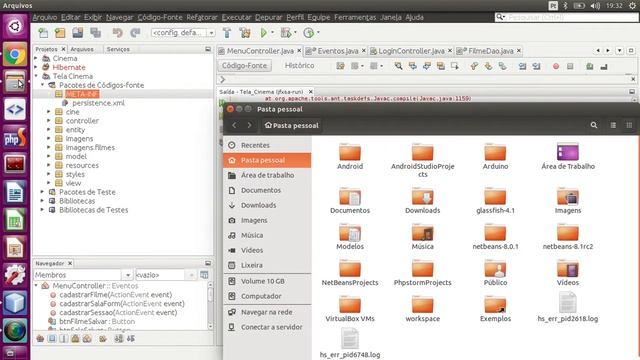Select the NetBeansProjects folder
640x360 pixels.
pos(350,273)
